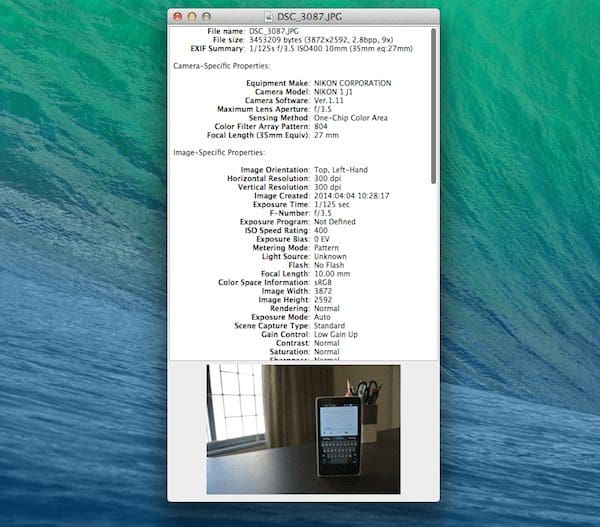Select the file name value DSC_3087.JPG
This screenshot has width=600, height=527.
click(x=274, y=31)
